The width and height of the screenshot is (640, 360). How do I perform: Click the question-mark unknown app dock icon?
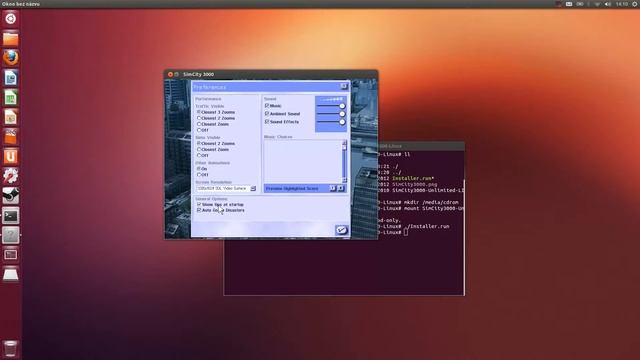point(11,235)
